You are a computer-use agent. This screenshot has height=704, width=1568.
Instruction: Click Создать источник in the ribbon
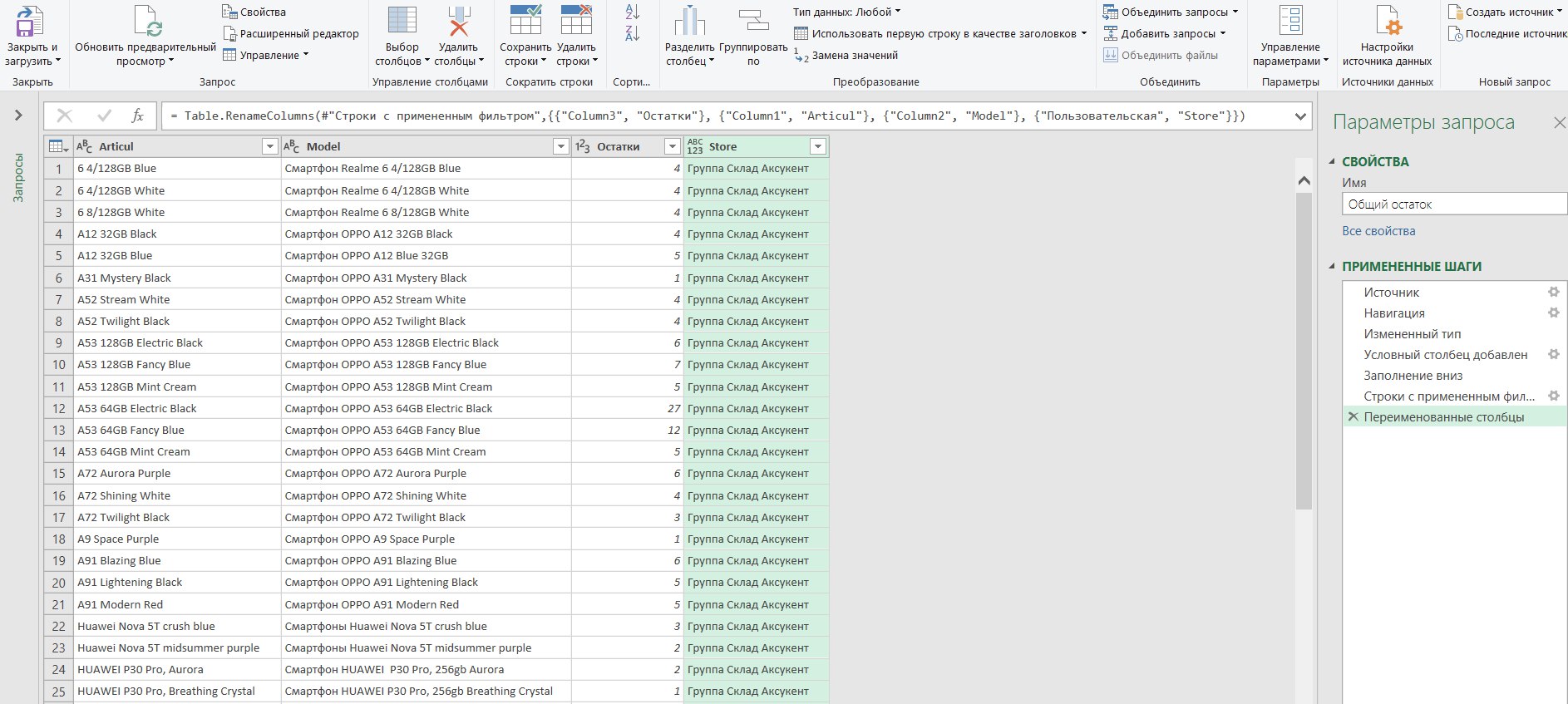1506,12
